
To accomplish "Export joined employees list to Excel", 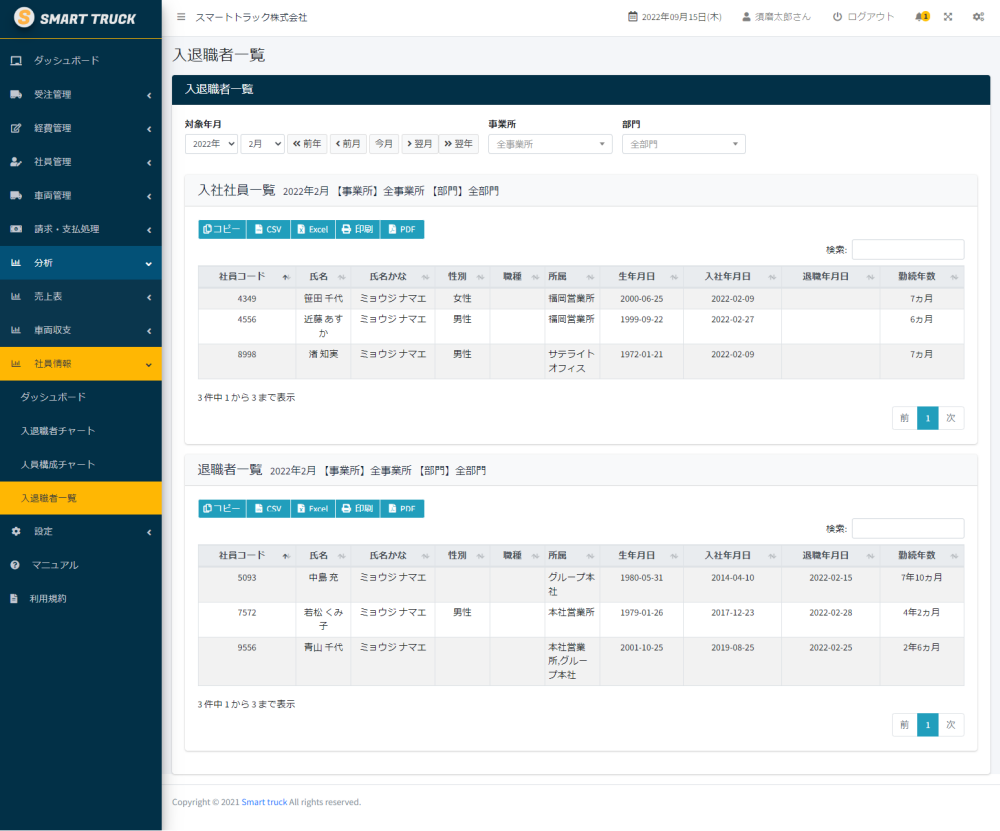I will click(x=312, y=229).
